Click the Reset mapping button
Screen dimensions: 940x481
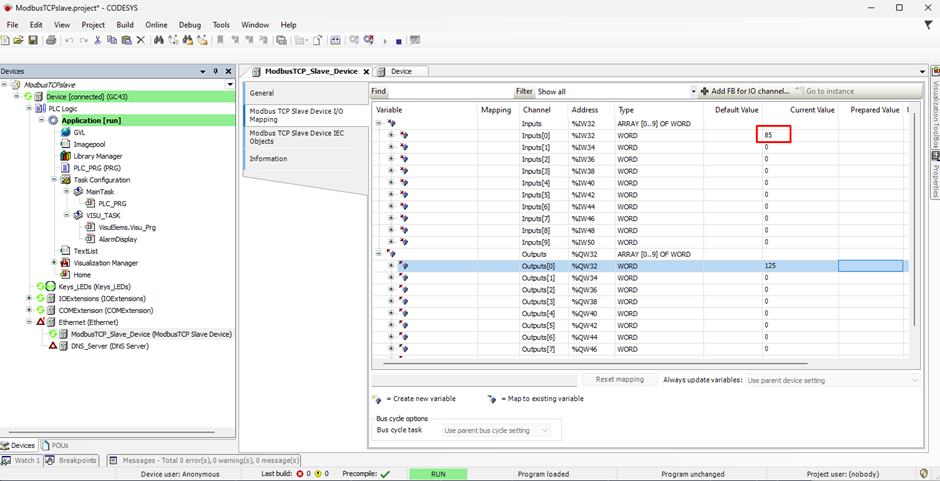(620, 380)
